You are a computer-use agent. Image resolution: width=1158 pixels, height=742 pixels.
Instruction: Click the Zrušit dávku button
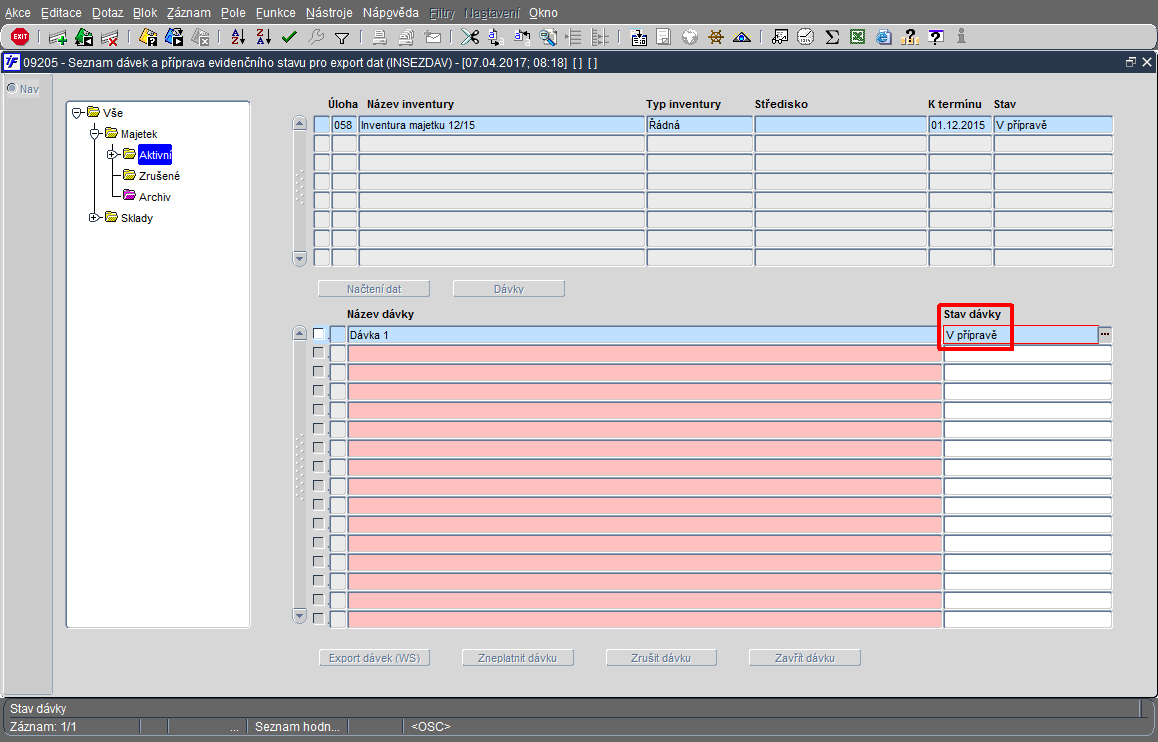point(661,658)
